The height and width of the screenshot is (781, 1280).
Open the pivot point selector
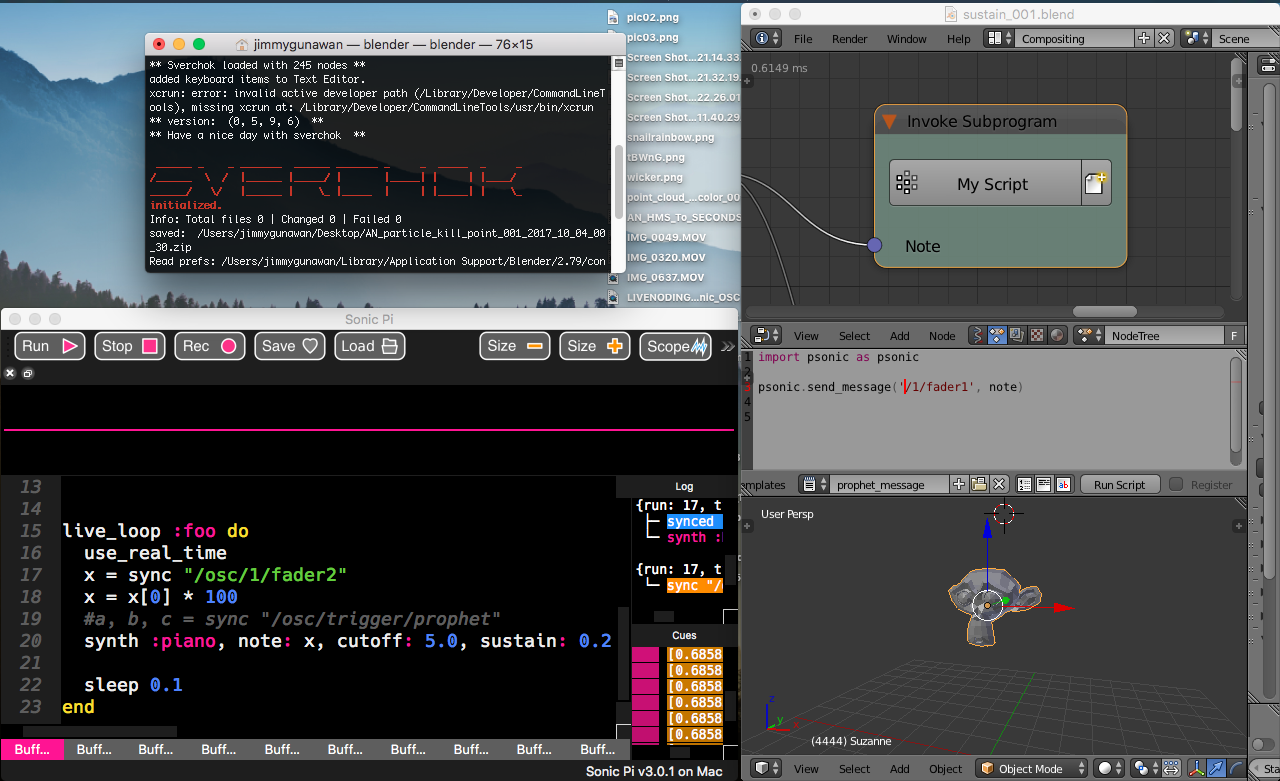[x=1145, y=769]
